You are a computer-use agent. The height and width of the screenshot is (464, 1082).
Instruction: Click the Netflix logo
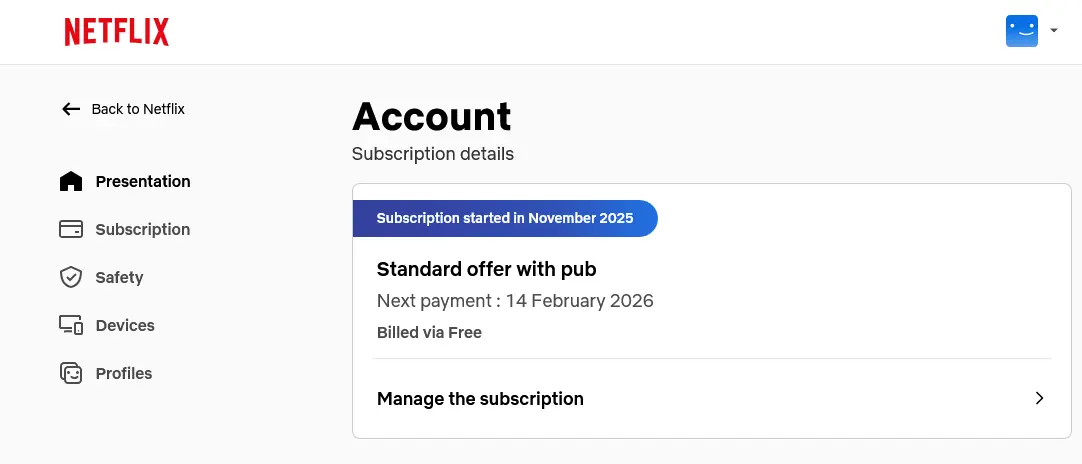coord(117,32)
